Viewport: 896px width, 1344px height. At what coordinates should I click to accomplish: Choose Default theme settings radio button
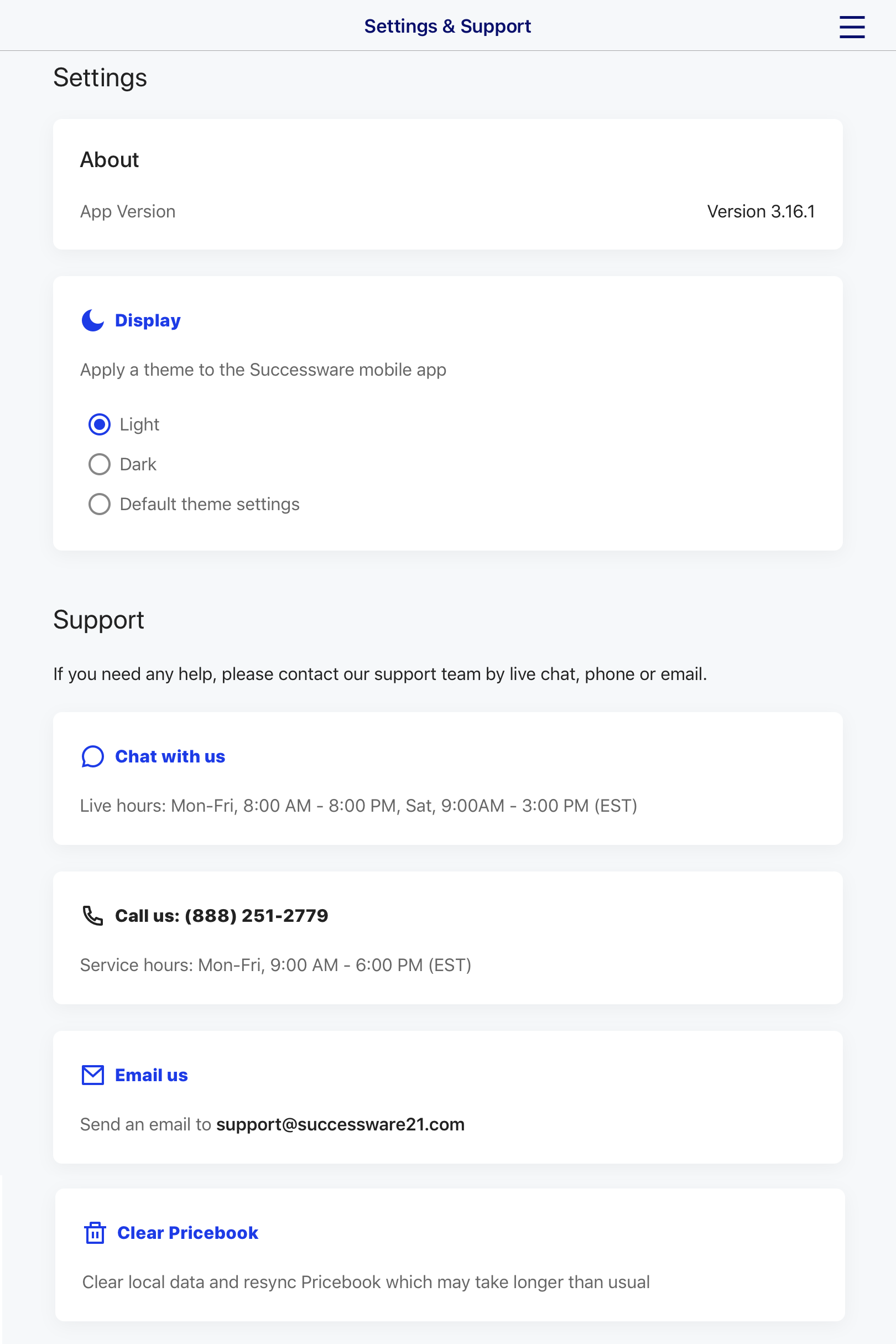(x=100, y=504)
